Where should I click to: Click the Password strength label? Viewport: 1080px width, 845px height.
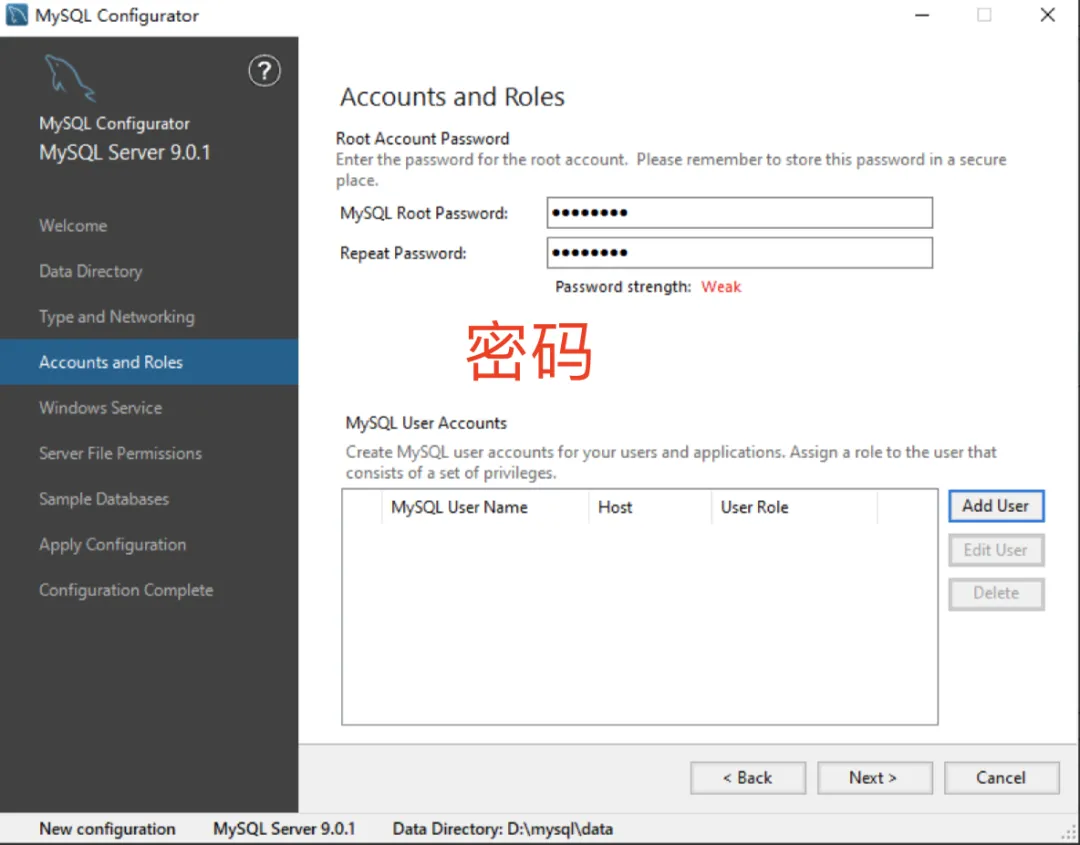(623, 287)
